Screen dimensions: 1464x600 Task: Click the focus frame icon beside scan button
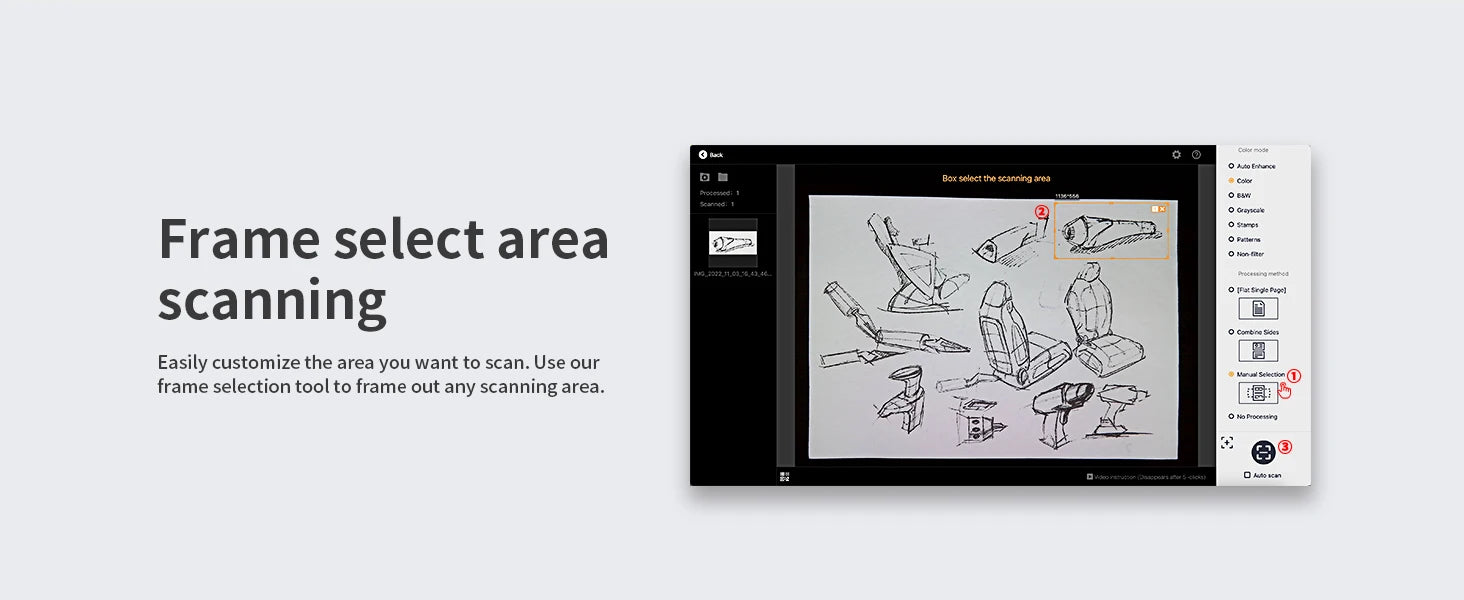point(1227,442)
